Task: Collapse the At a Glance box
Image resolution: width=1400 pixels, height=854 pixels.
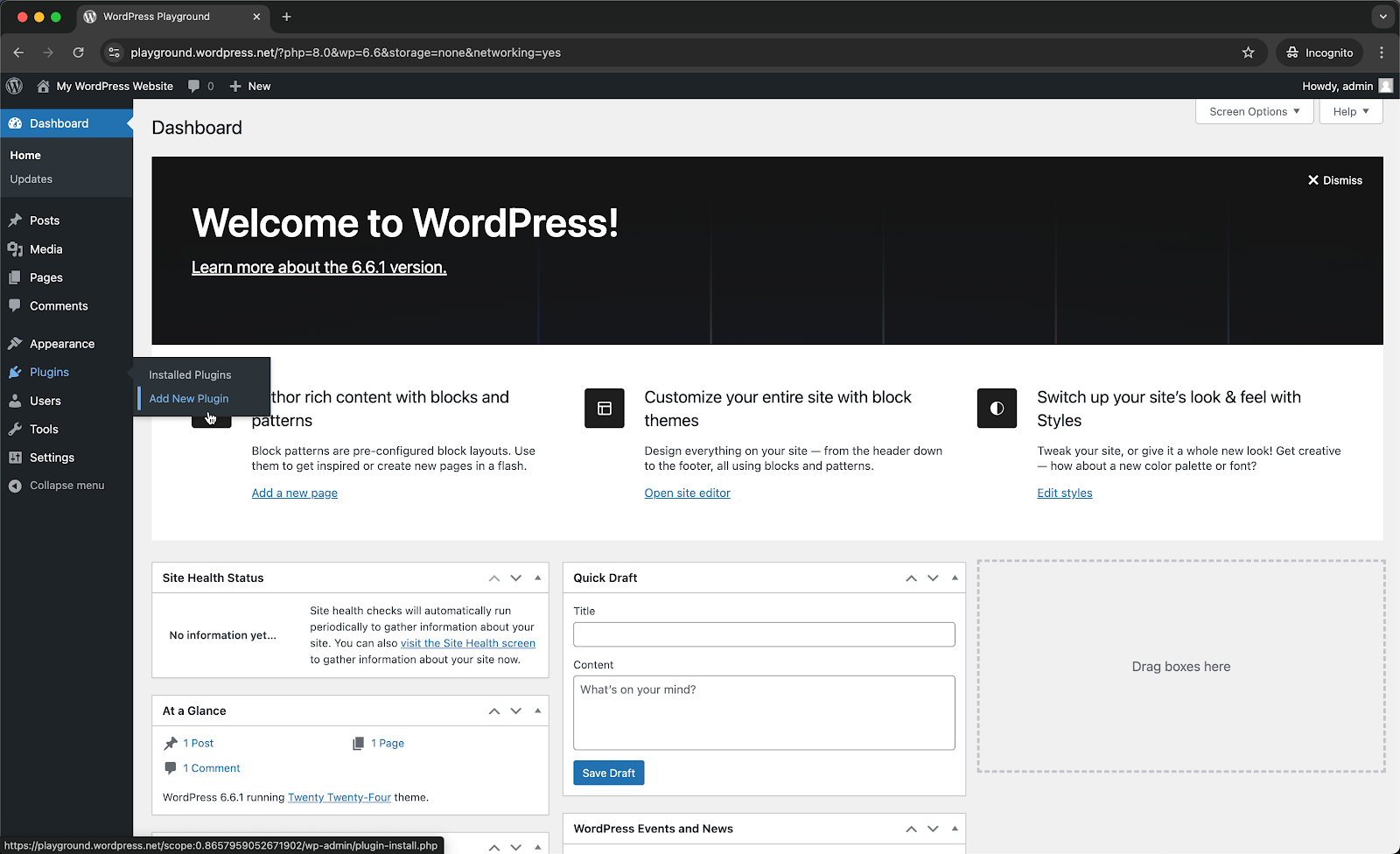Action: 536,710
